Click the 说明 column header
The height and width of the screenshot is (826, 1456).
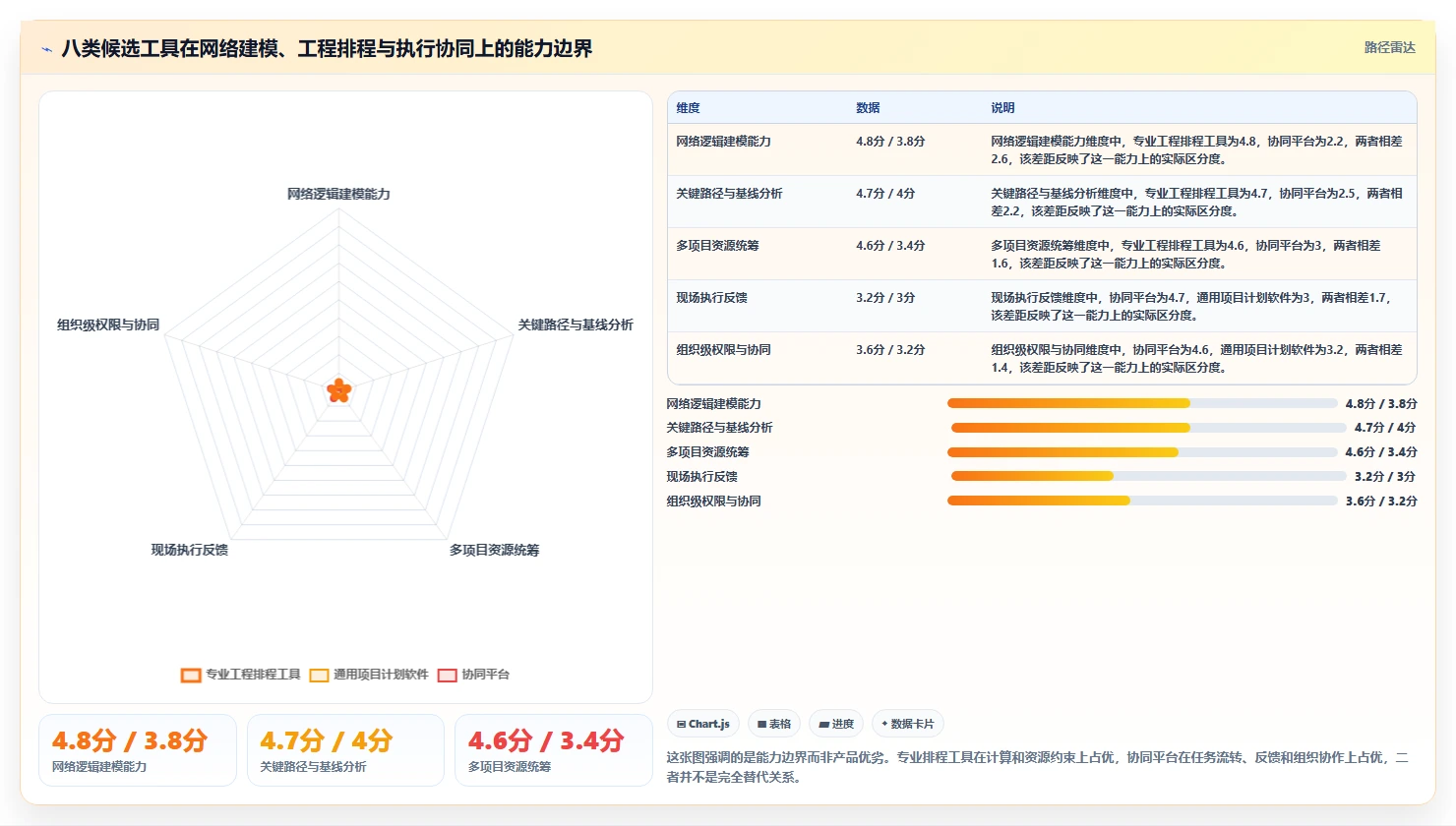[x=1002, y=108]
